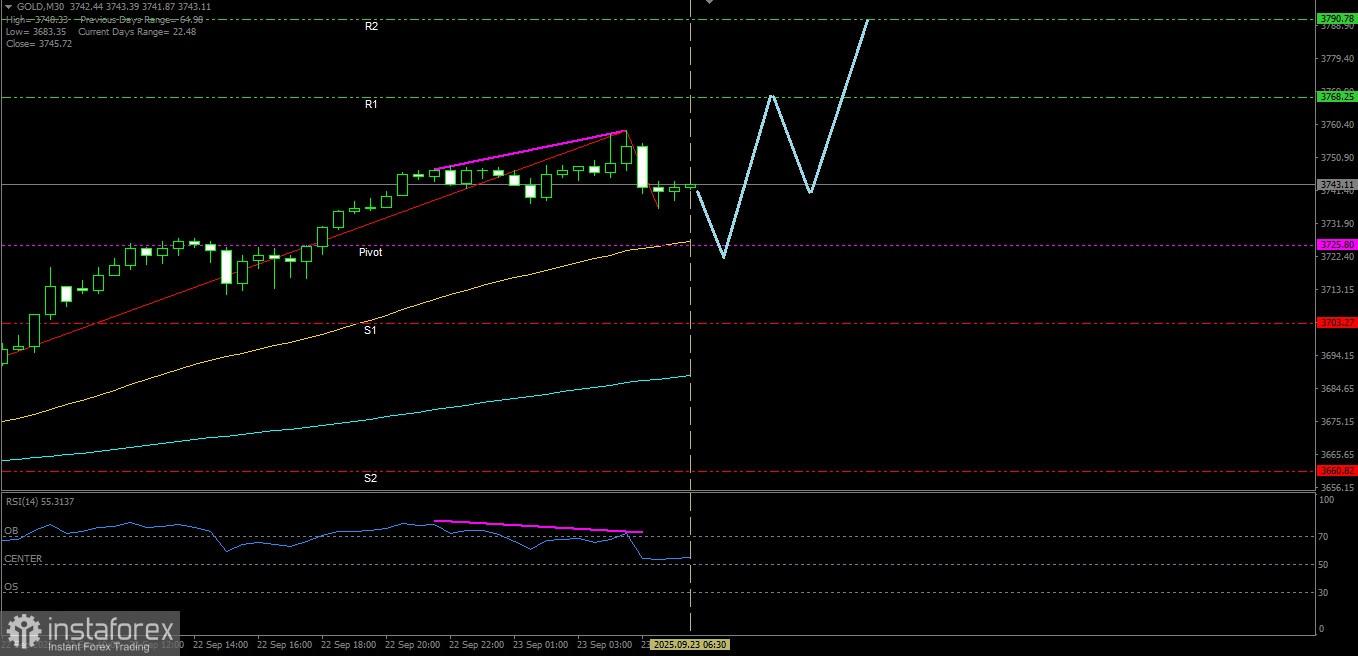This screenshot has width=1358, height=656.
Task: Click the RSI scale value 70
Action: point(1325,537)
